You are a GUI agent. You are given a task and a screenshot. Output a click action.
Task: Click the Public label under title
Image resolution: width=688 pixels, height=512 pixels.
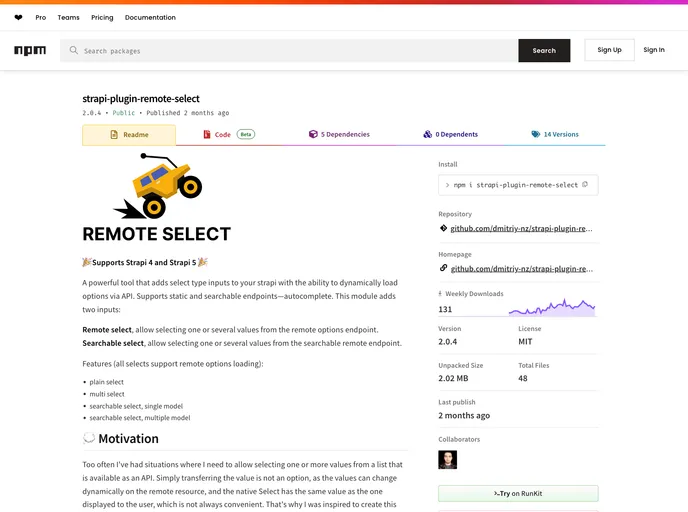124,113
